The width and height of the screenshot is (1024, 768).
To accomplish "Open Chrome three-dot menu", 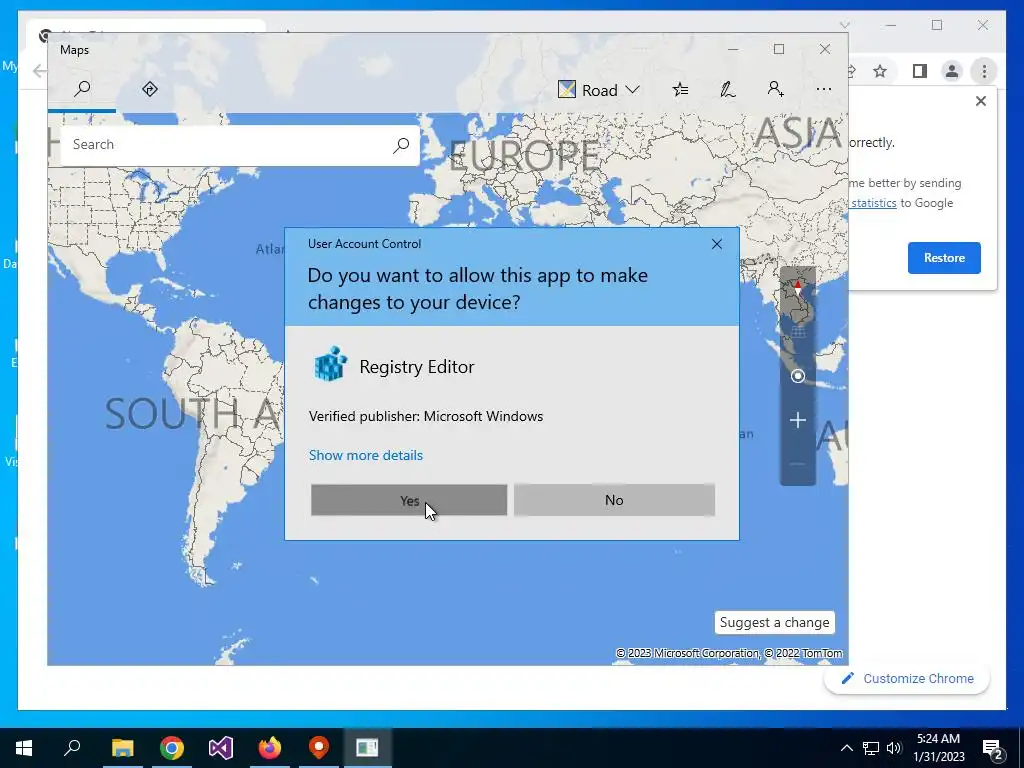I will coord(984,71).
